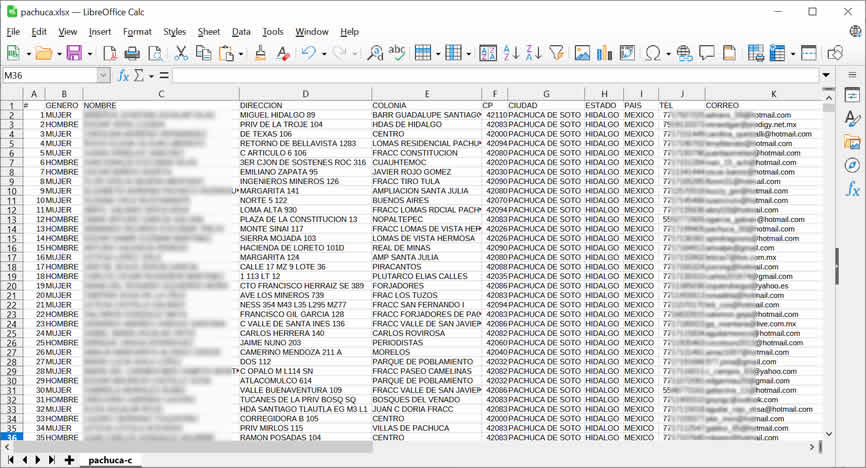This screenshot has height=468, width=866.
Task: Toggle the AutoFilter funnel icon
Action: (556, 53)
